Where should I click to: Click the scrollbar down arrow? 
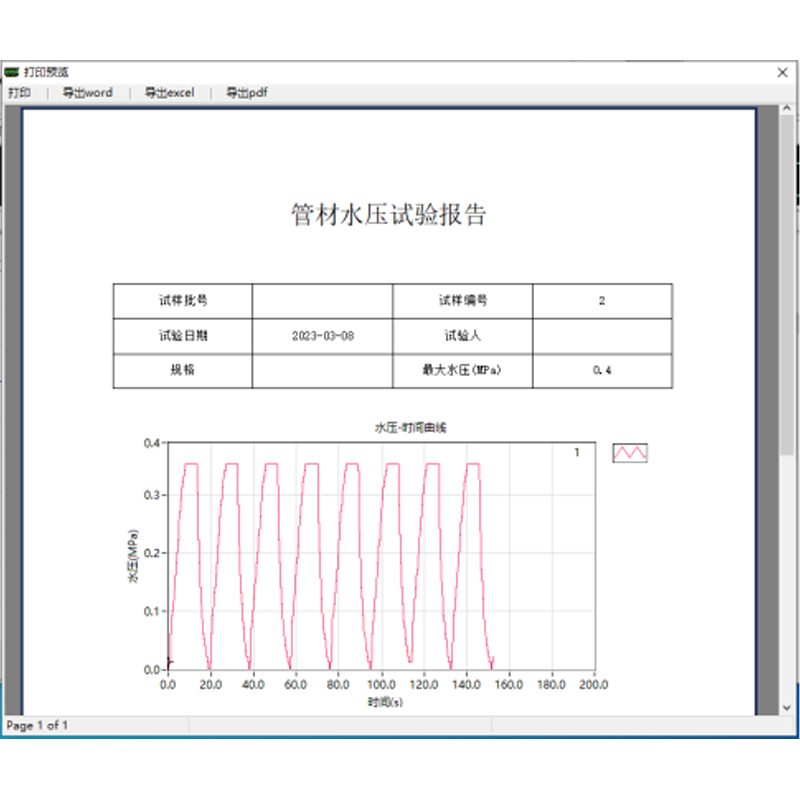(786, 708)
